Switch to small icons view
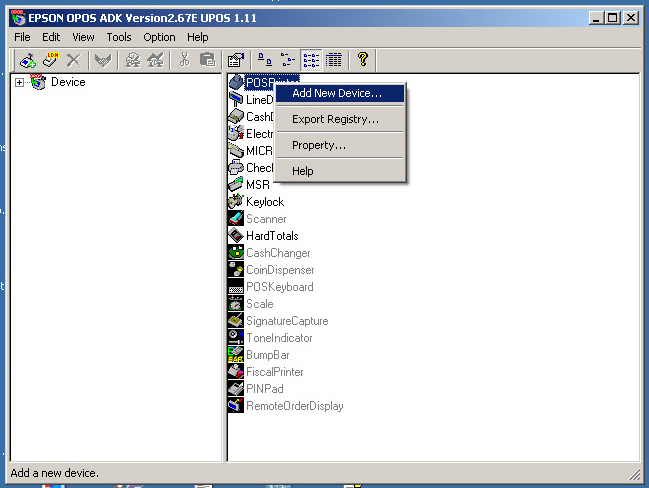The height and width of the screenshot is (488, 649). [288, 60]
